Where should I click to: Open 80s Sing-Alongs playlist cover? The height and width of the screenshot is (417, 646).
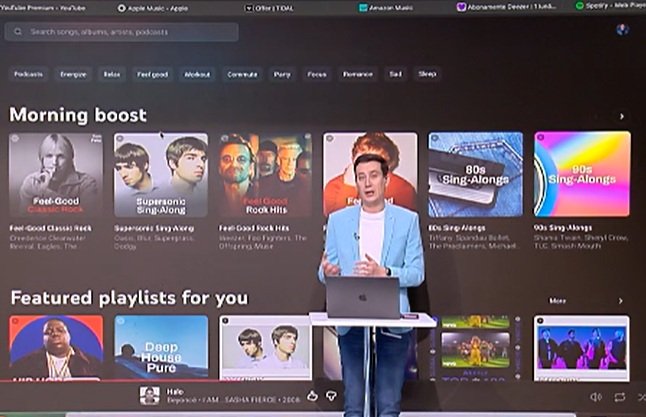[x=475, y=174]
